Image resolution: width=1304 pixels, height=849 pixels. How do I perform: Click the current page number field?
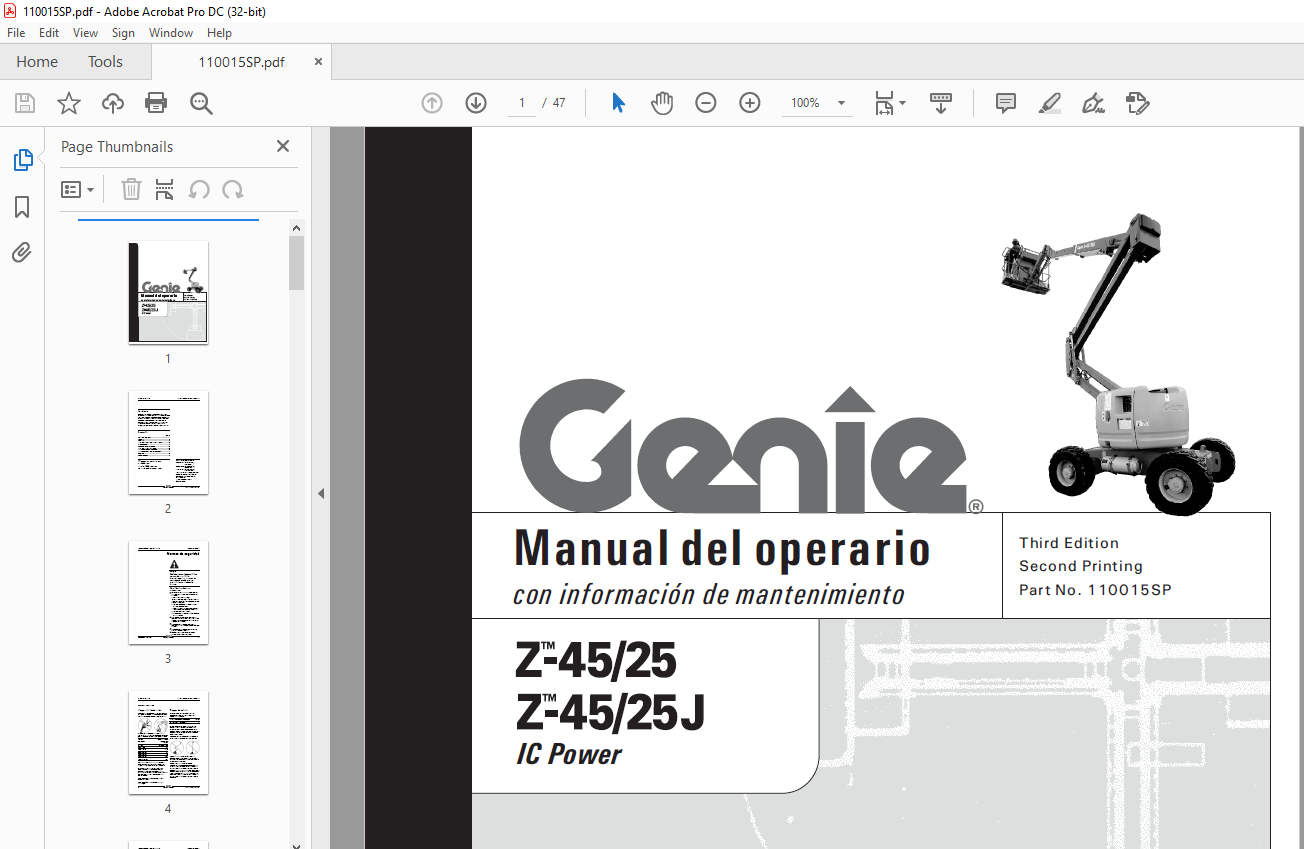click(522, 103)
